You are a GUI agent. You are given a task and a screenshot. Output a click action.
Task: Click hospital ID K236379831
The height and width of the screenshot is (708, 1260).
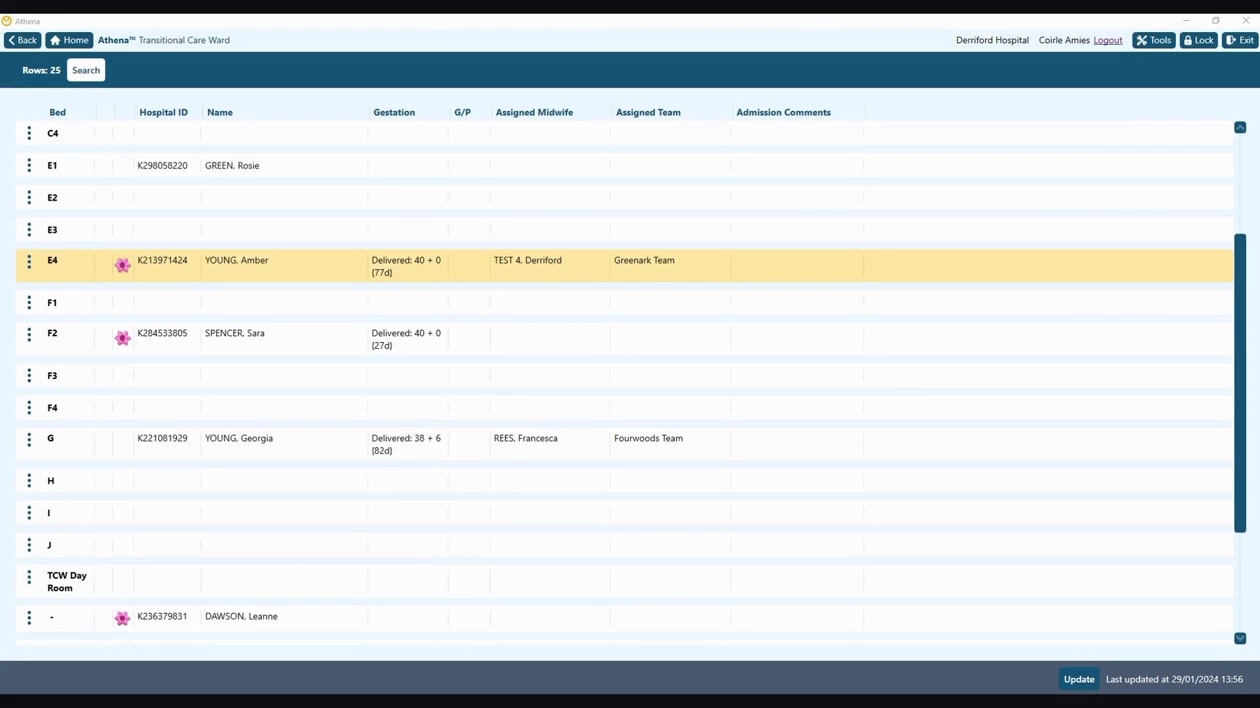click(x=162, y=616)
